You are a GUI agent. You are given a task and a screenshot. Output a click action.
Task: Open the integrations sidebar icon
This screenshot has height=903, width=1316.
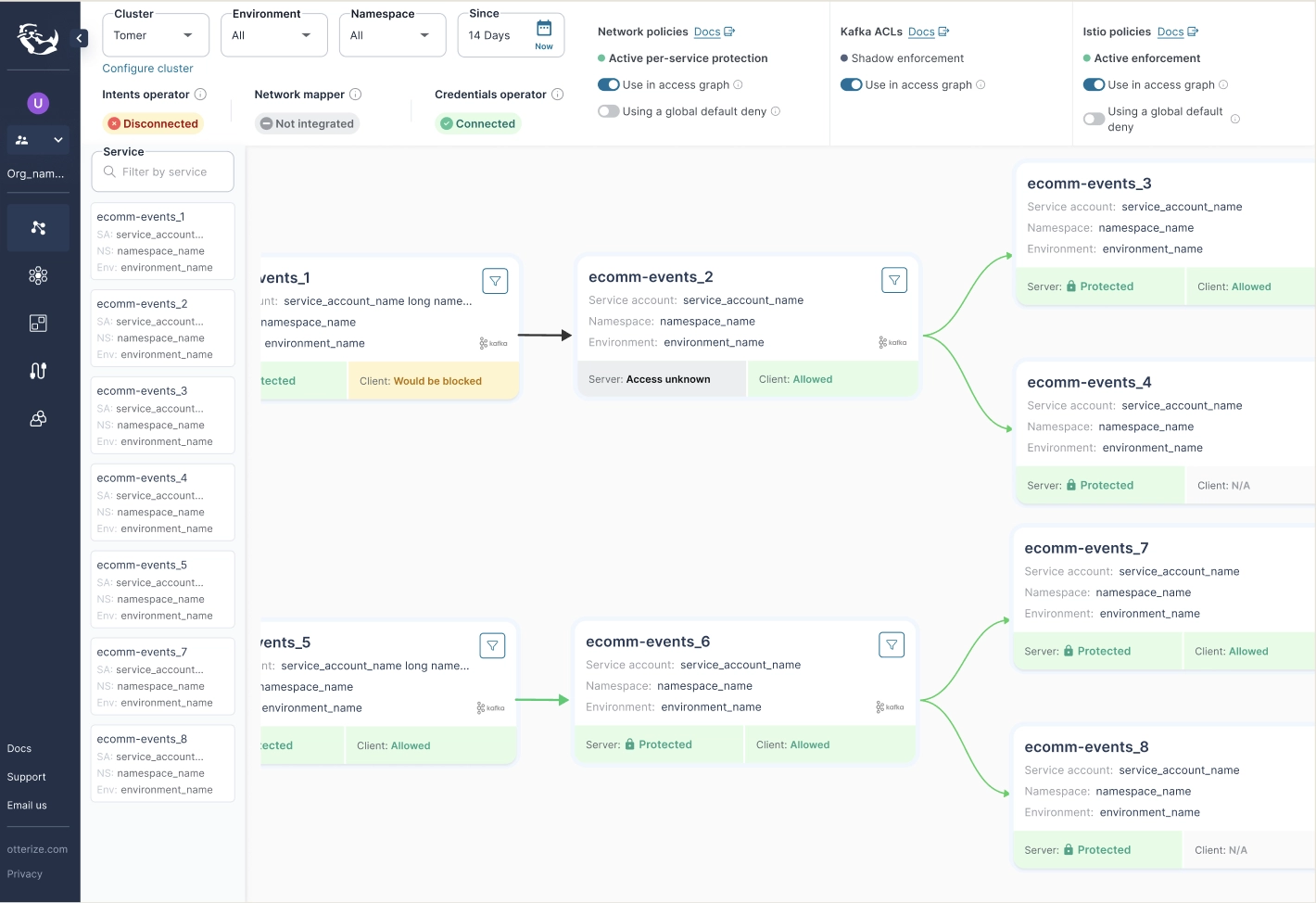point(38,371)
